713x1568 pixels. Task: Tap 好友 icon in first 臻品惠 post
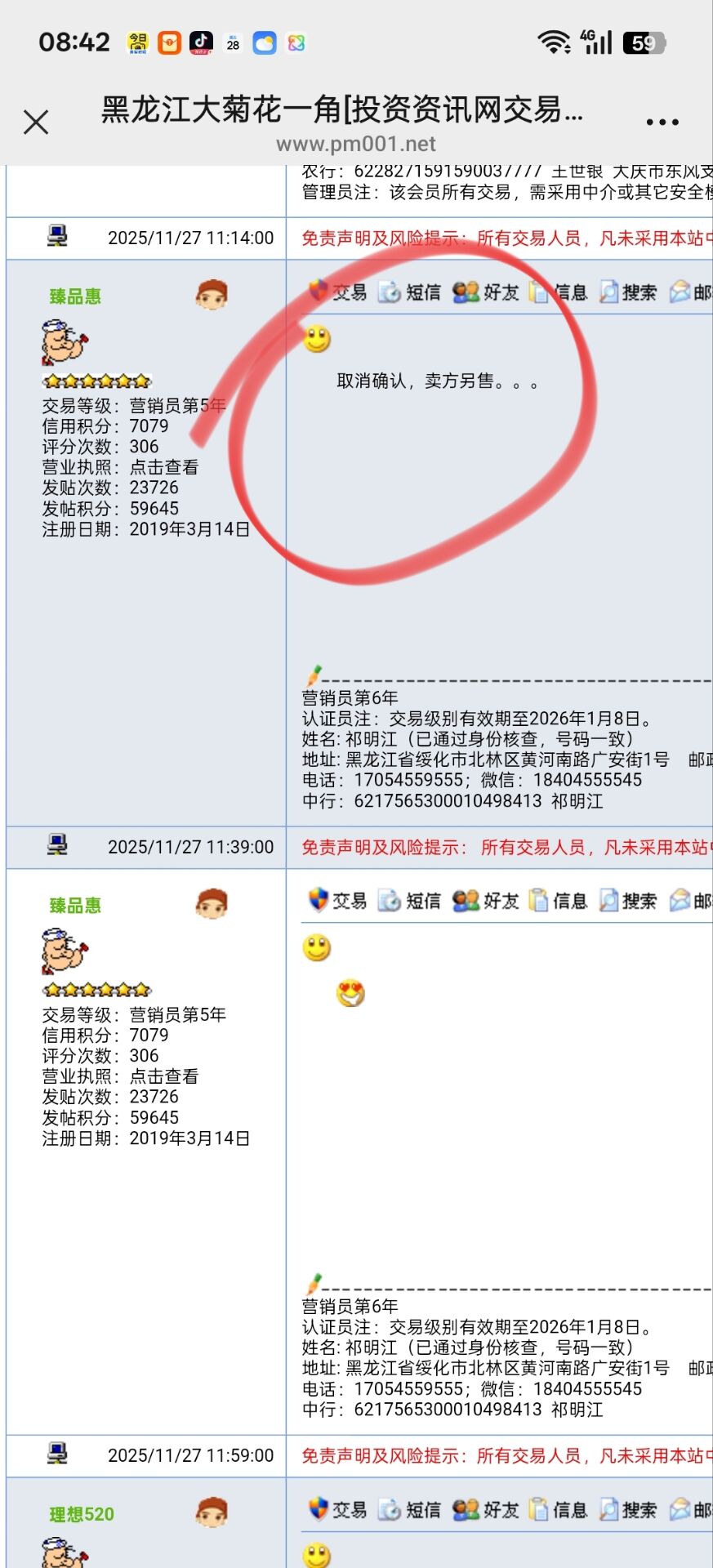pos(486,292)
